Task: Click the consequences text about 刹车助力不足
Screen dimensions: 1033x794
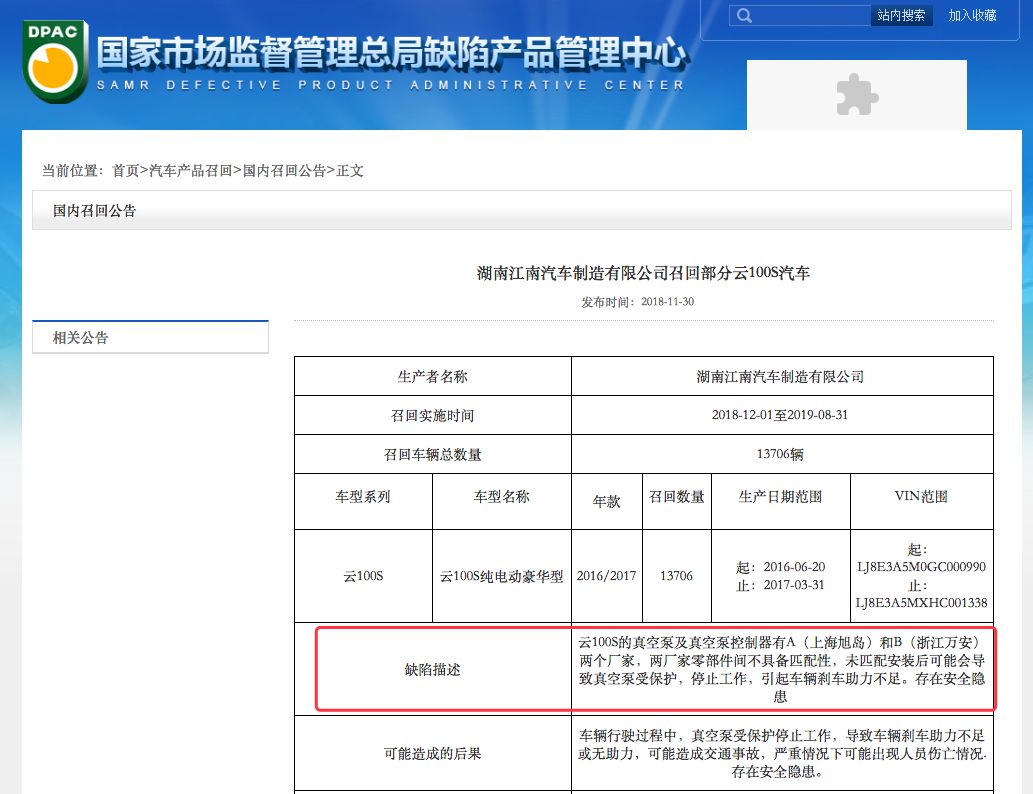Action: tap(781, 753)
